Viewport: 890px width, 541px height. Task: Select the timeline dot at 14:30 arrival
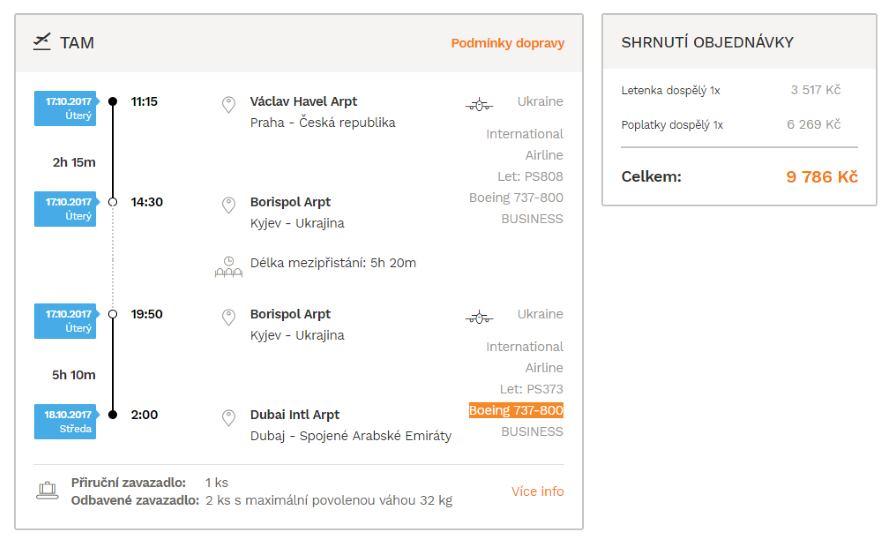point(112,203)
